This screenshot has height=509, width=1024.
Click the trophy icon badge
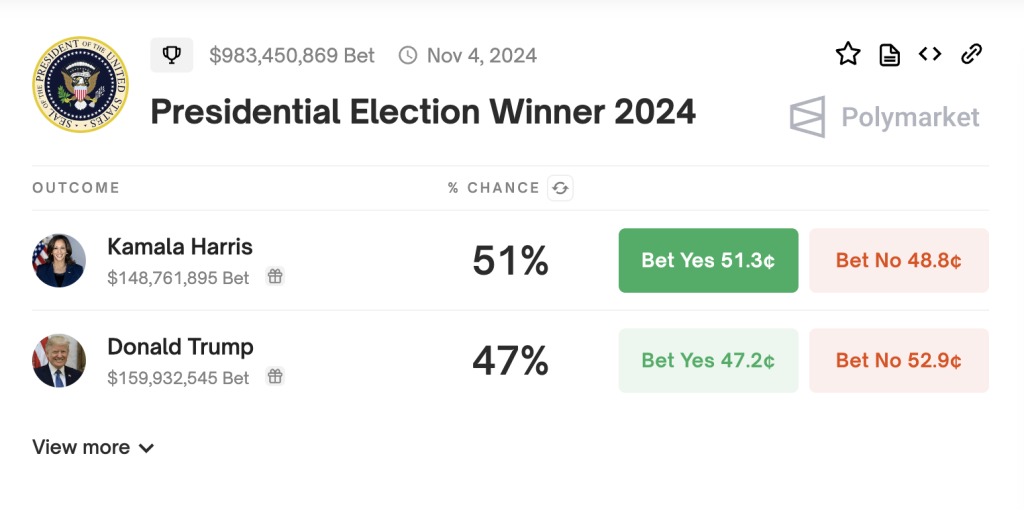coord(171,55)
